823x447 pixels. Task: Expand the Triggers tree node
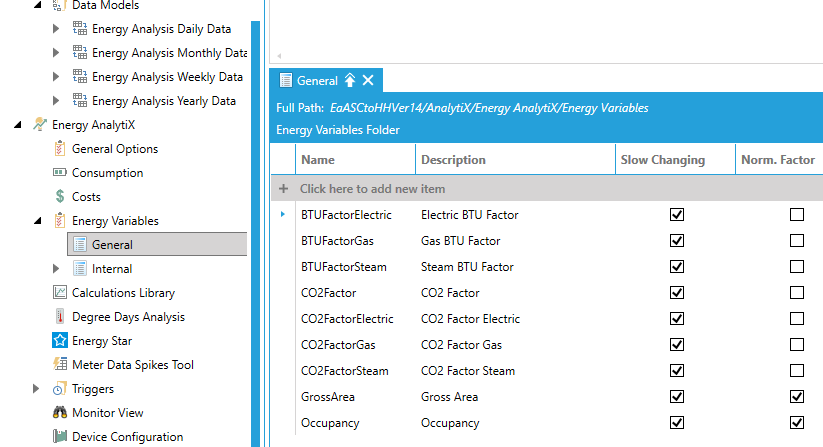tap(37, 389)
